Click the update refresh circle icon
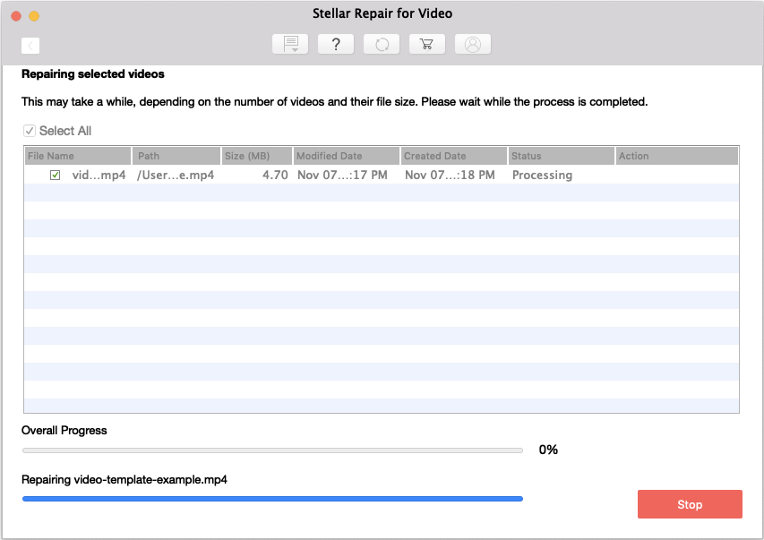 (382, 44)
